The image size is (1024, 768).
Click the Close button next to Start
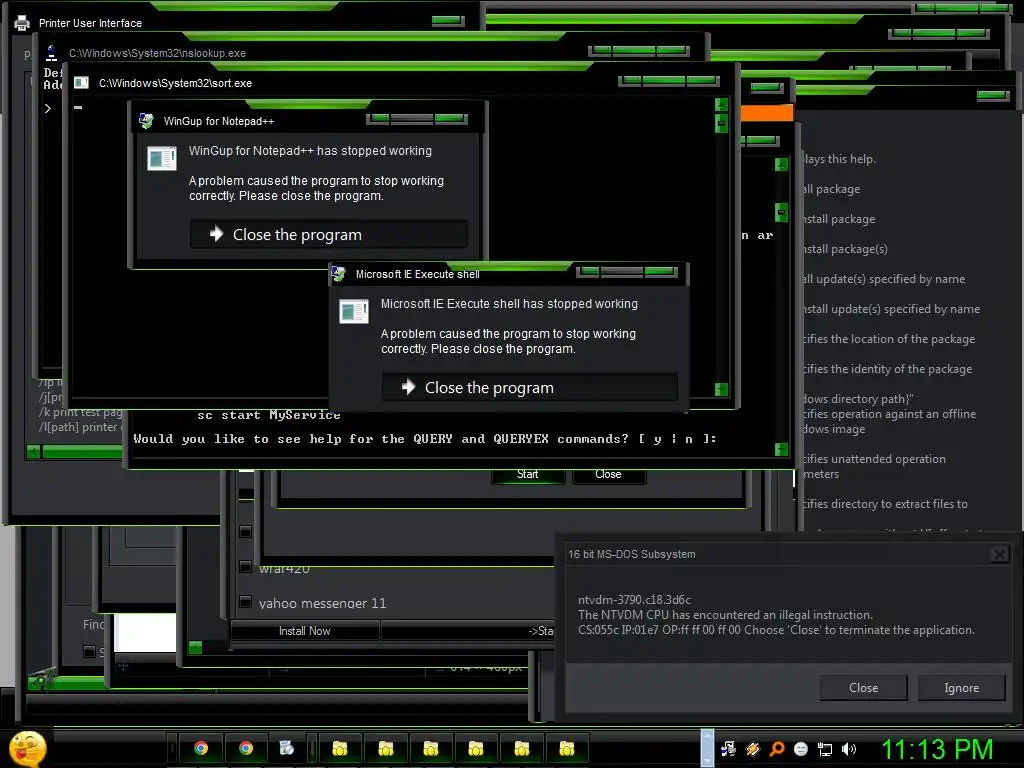608,475
